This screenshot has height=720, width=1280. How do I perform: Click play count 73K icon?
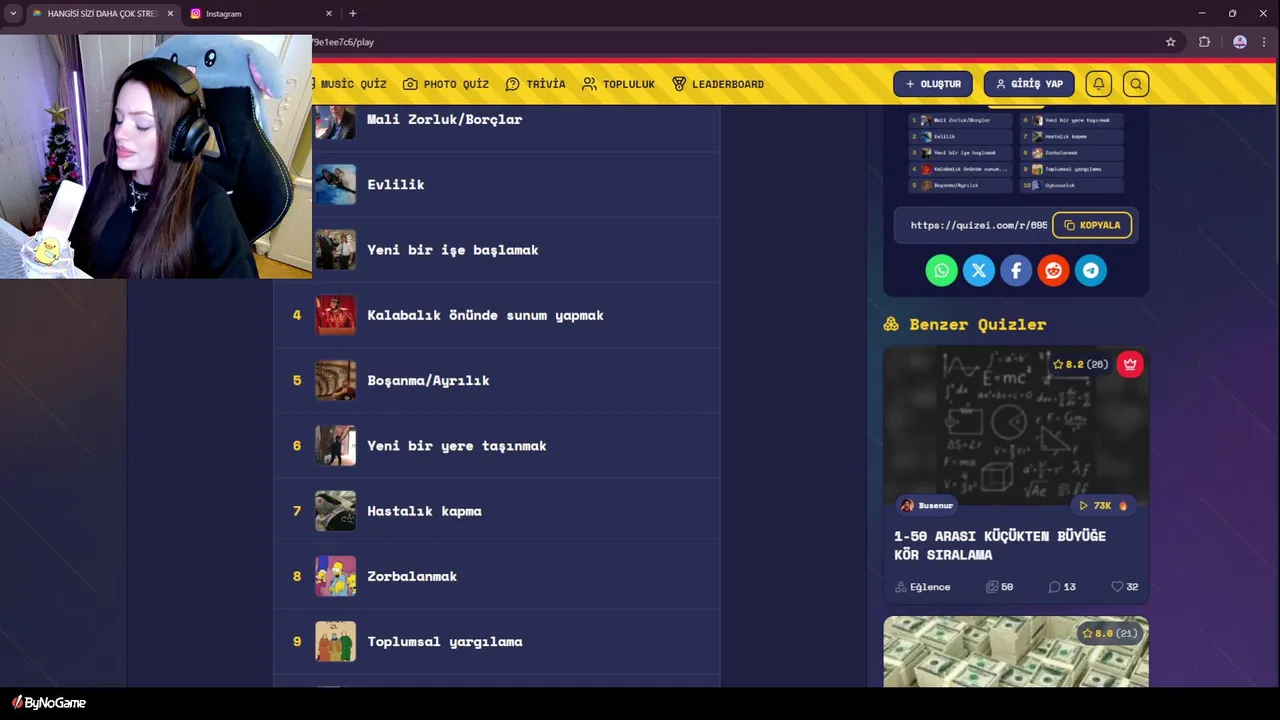[1083, 506]
